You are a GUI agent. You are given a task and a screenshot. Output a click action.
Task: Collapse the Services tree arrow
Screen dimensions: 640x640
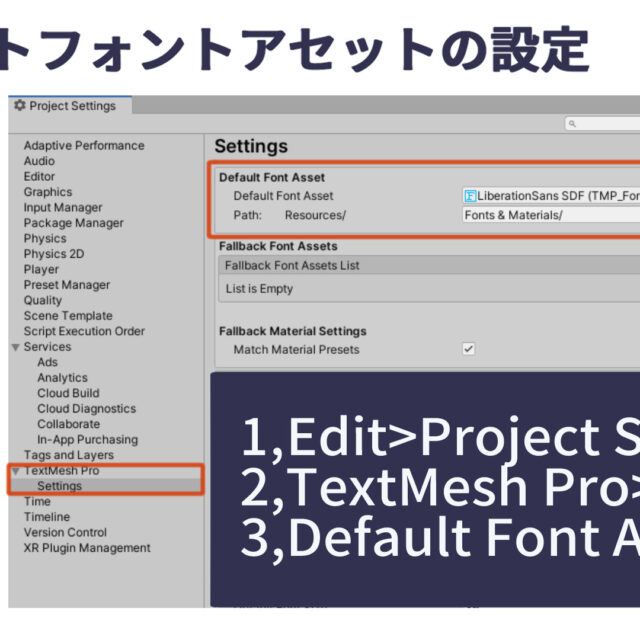coord(16,347)
